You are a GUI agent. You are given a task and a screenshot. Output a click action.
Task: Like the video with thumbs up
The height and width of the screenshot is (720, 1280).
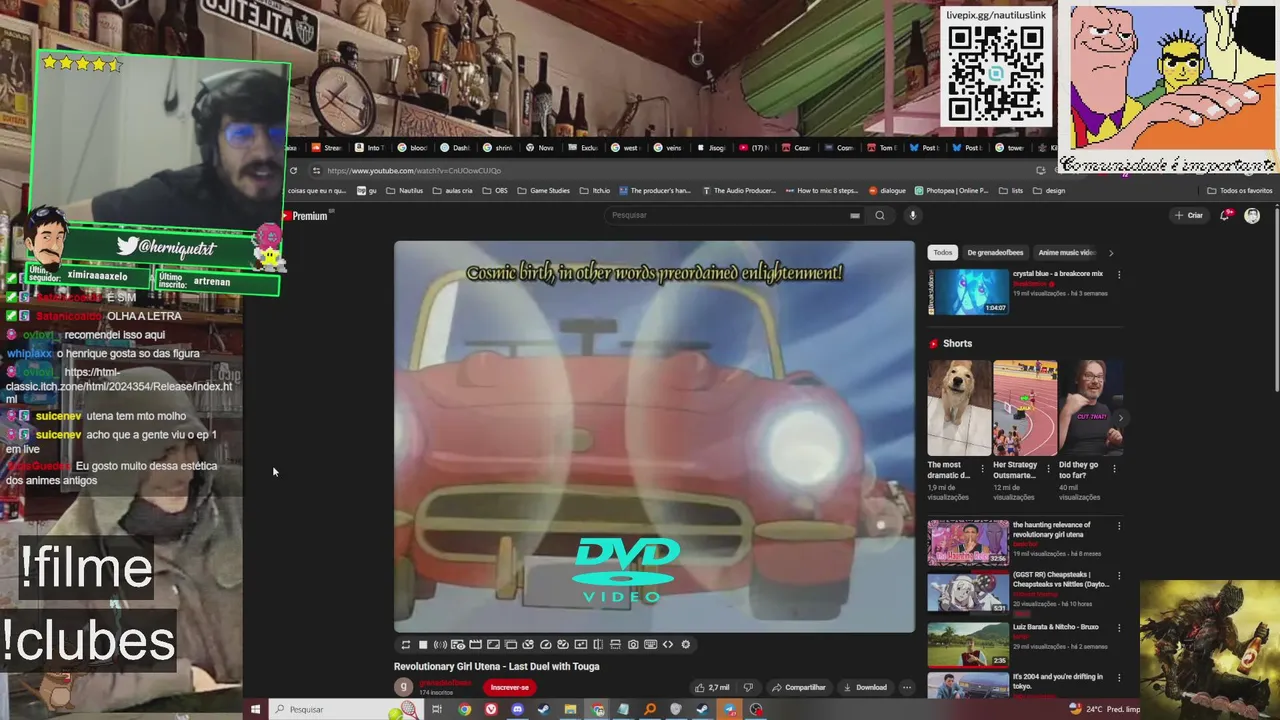pyautogui.click(x=712, y=687)
